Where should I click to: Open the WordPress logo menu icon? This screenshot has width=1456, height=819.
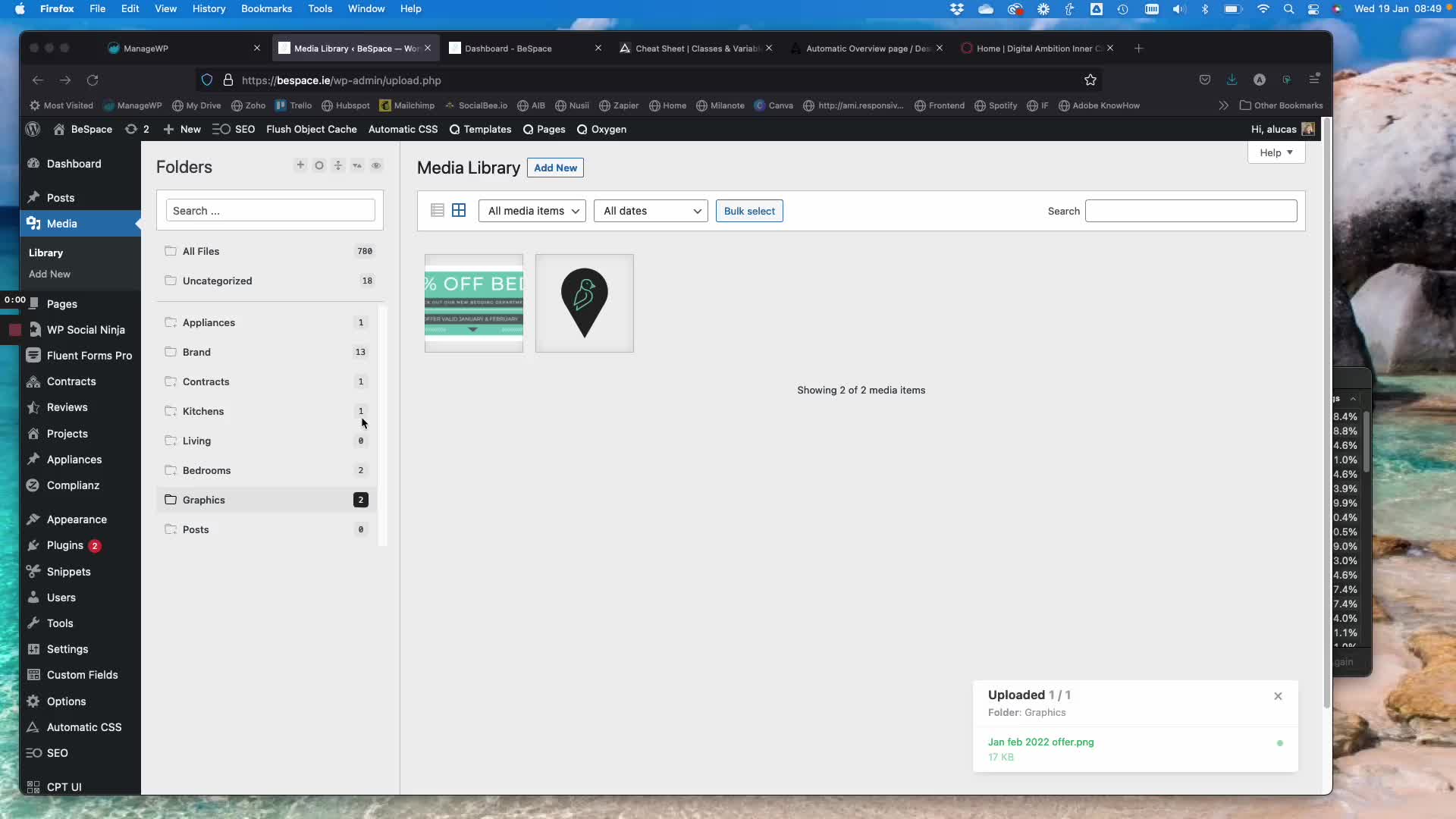click(x=33, y=129)
